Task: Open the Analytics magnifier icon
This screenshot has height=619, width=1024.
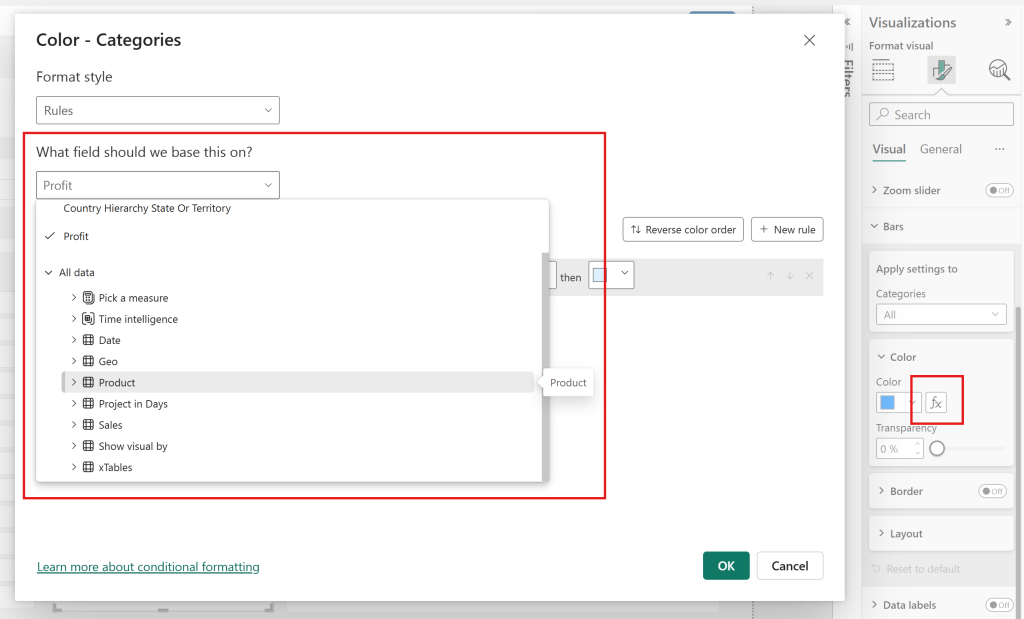Action: coord(999,70)
